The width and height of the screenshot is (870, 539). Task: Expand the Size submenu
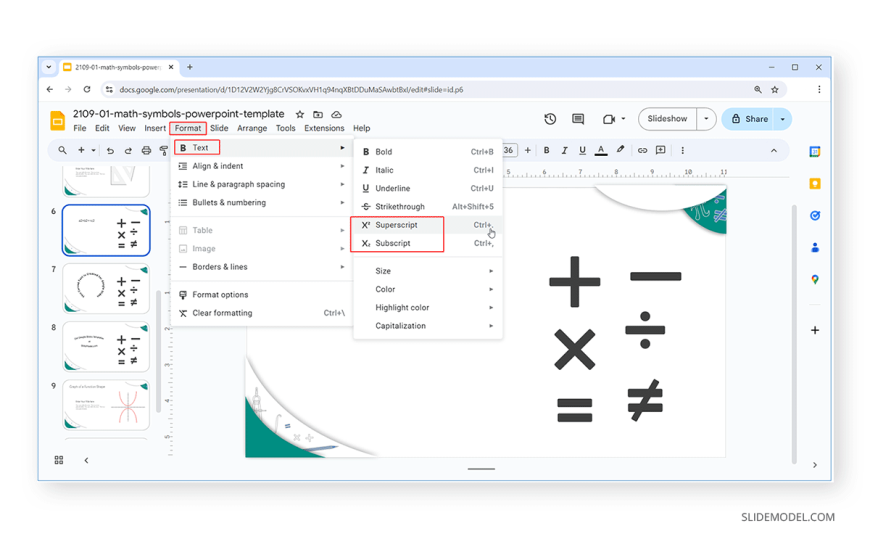click(428, 271)
